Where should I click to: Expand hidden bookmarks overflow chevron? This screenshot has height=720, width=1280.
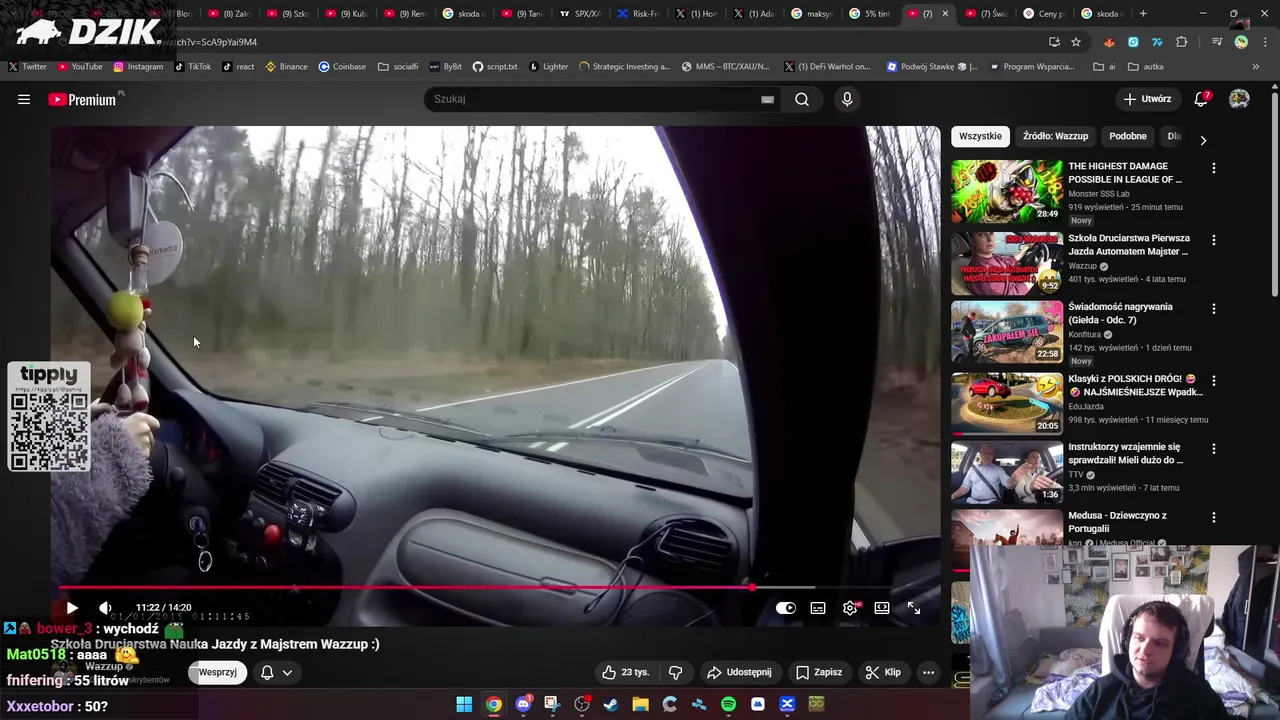(1255, 67)
